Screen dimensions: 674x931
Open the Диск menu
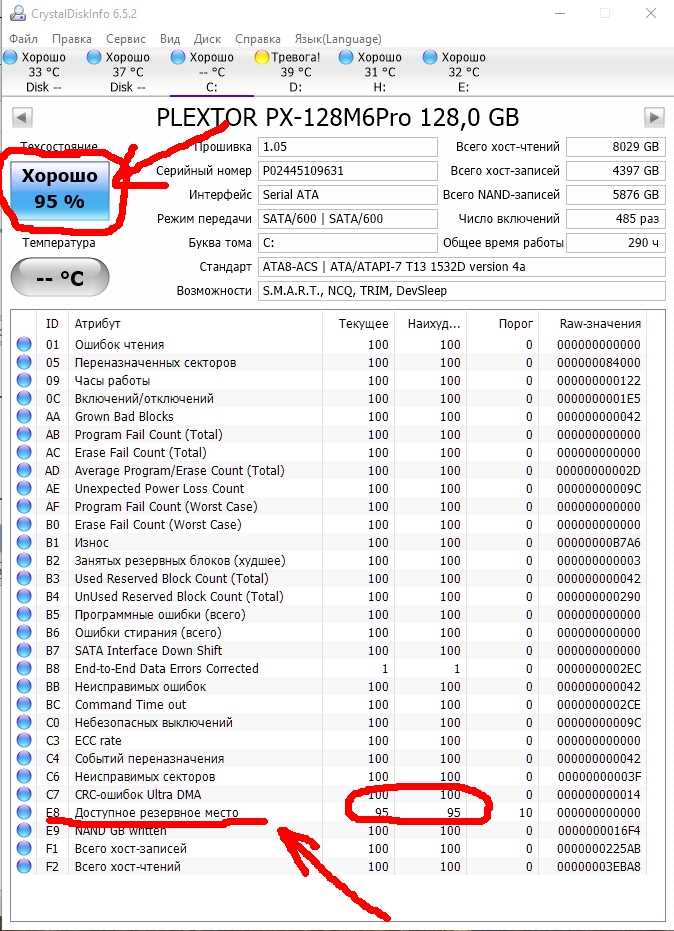[207, 39]
